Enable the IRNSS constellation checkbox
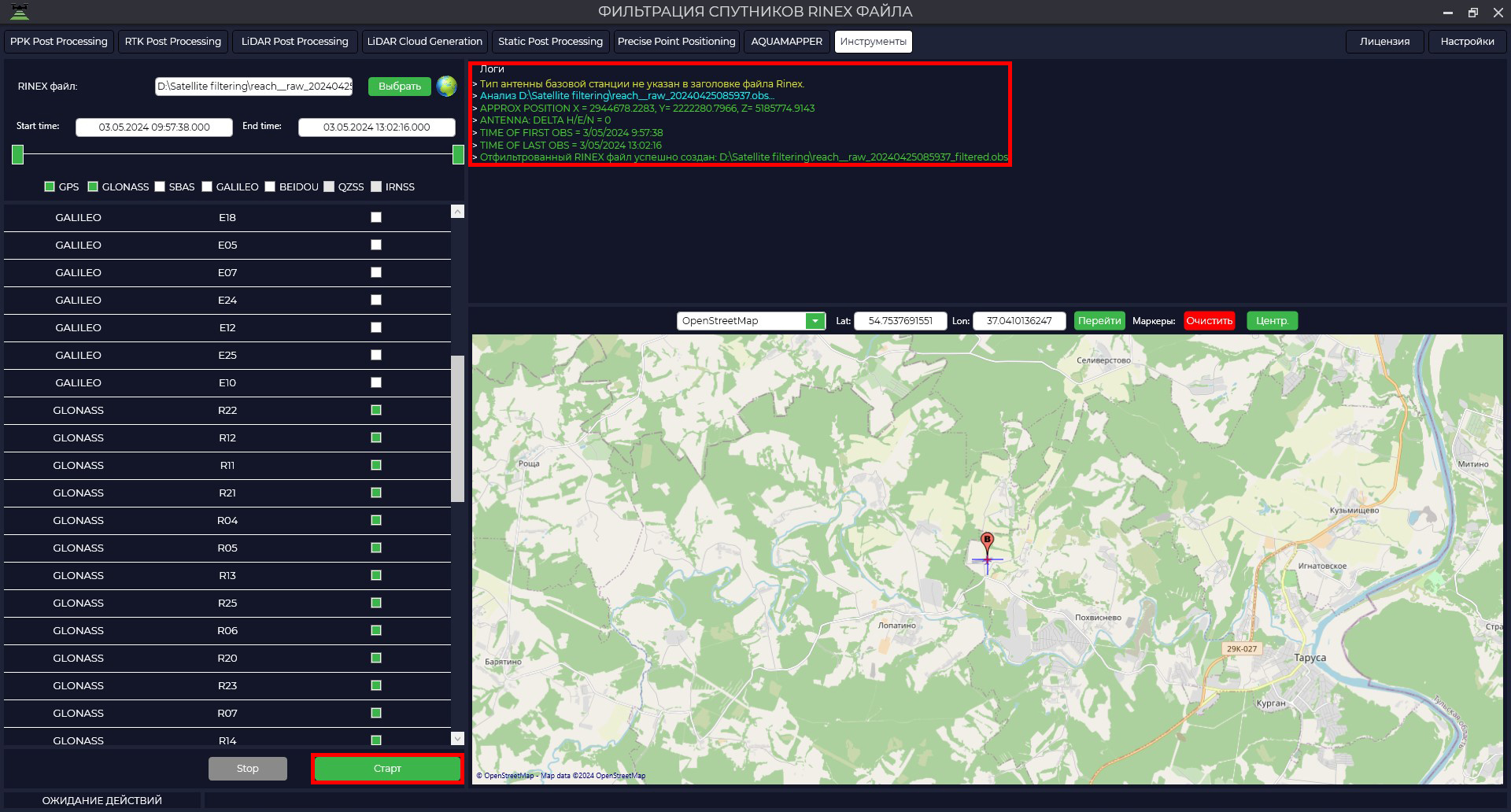 pyautogui.click(x=376, y=186)
